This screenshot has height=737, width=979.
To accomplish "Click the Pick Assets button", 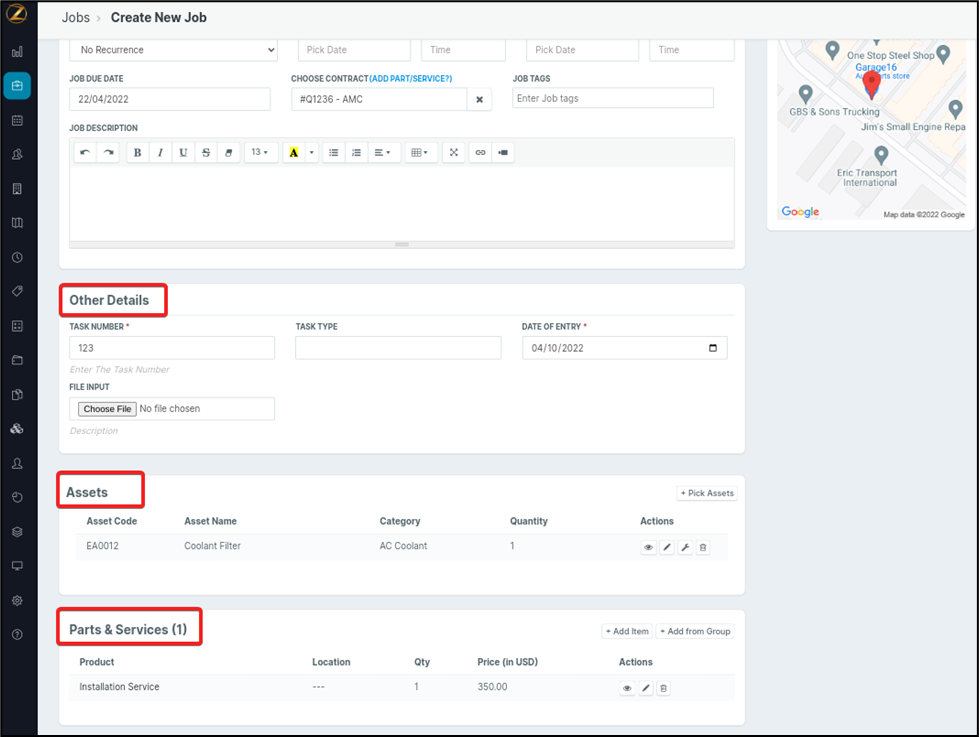I will (x=707, y=493).
